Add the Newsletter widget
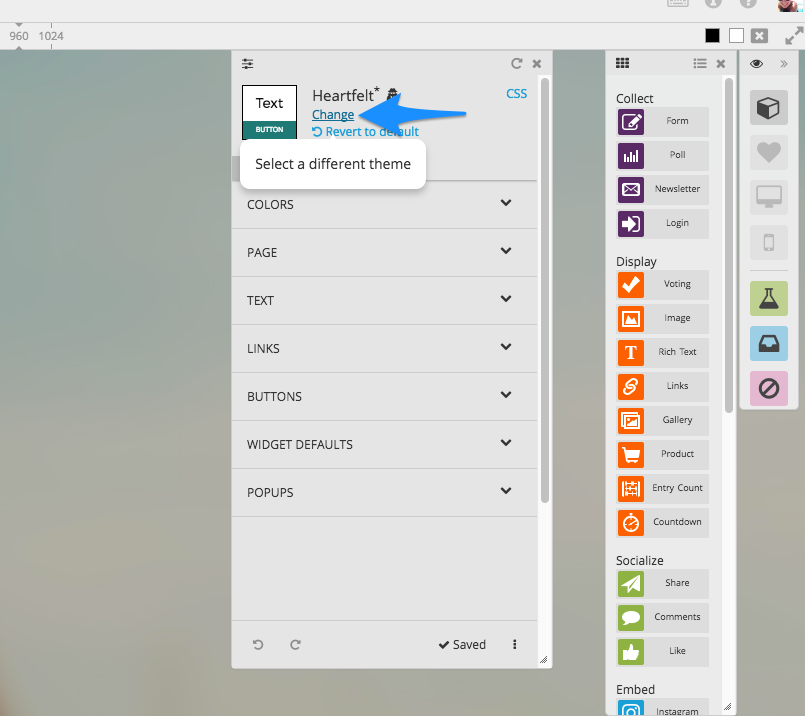This screenshot has height=716, width=805. coord(662,190)
